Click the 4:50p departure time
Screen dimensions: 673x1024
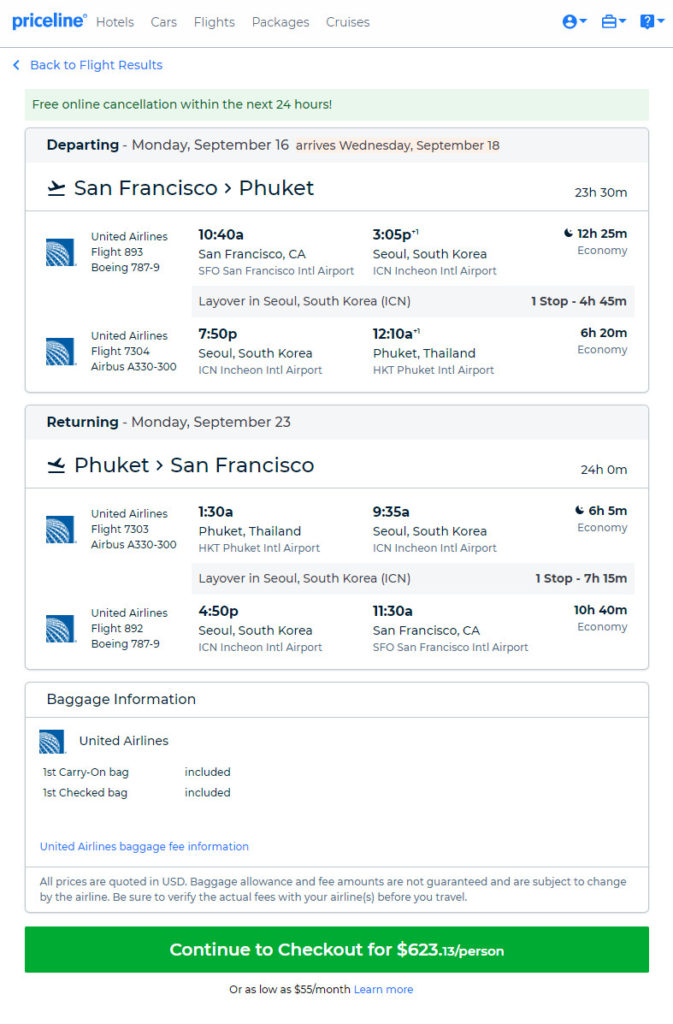point(218,611)
